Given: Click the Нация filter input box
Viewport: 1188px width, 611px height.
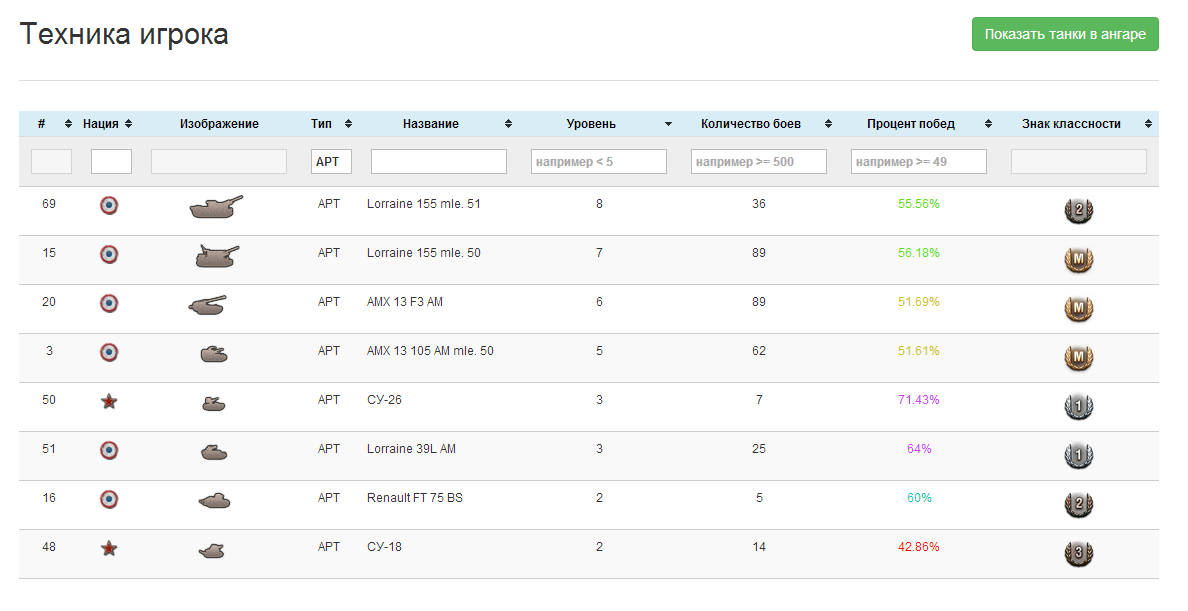Looking at the screenshot, I should pos(111,161).
